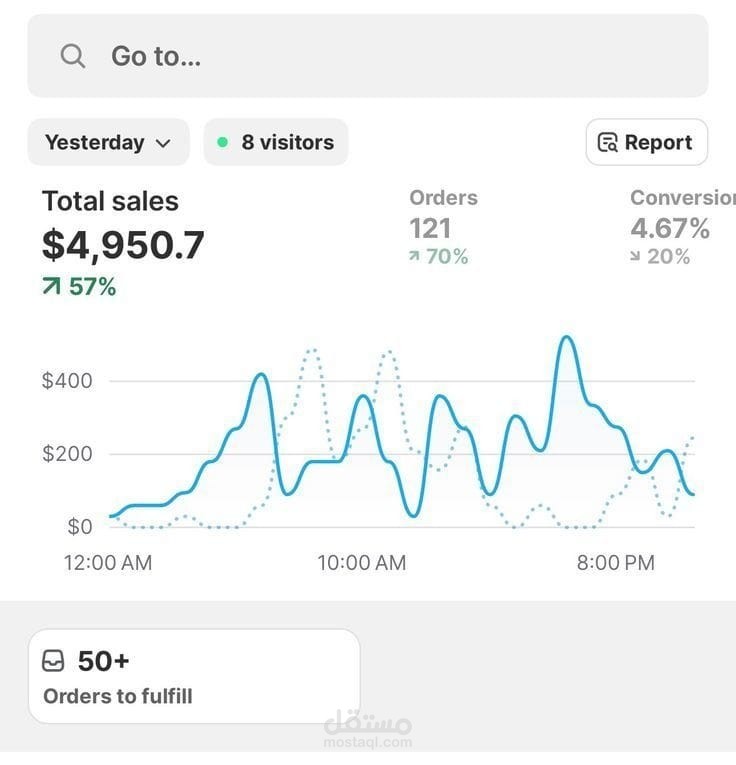
Task: Click the search magnifier icon
Action: (x=73, y=56)
